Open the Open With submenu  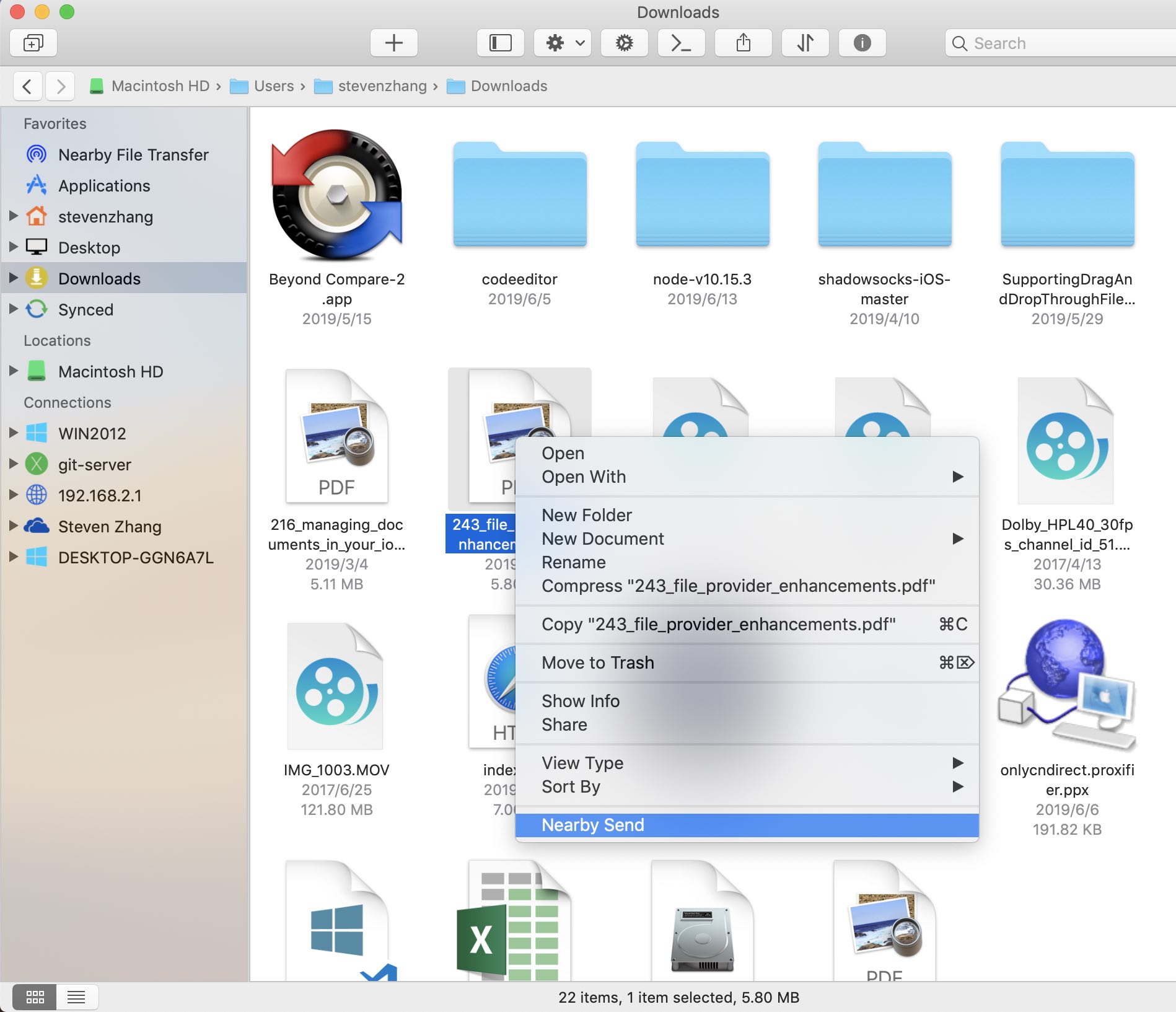pyautogui.click(x=747, y=477)
